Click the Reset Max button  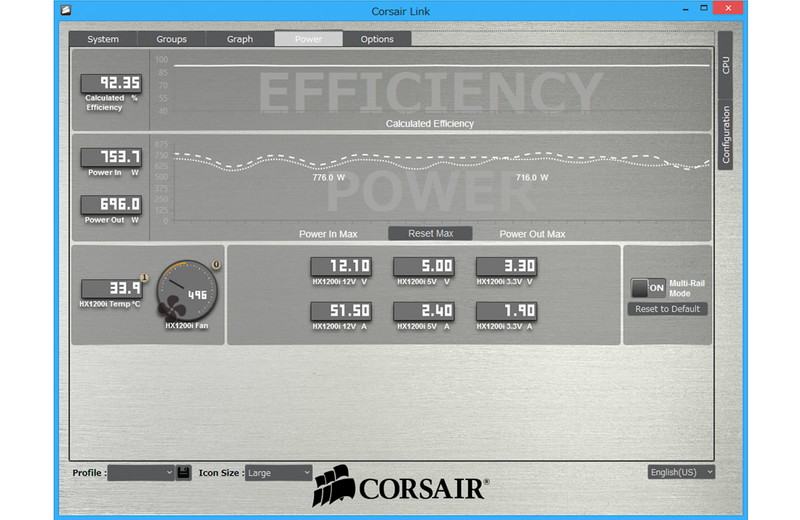[430, 233]
